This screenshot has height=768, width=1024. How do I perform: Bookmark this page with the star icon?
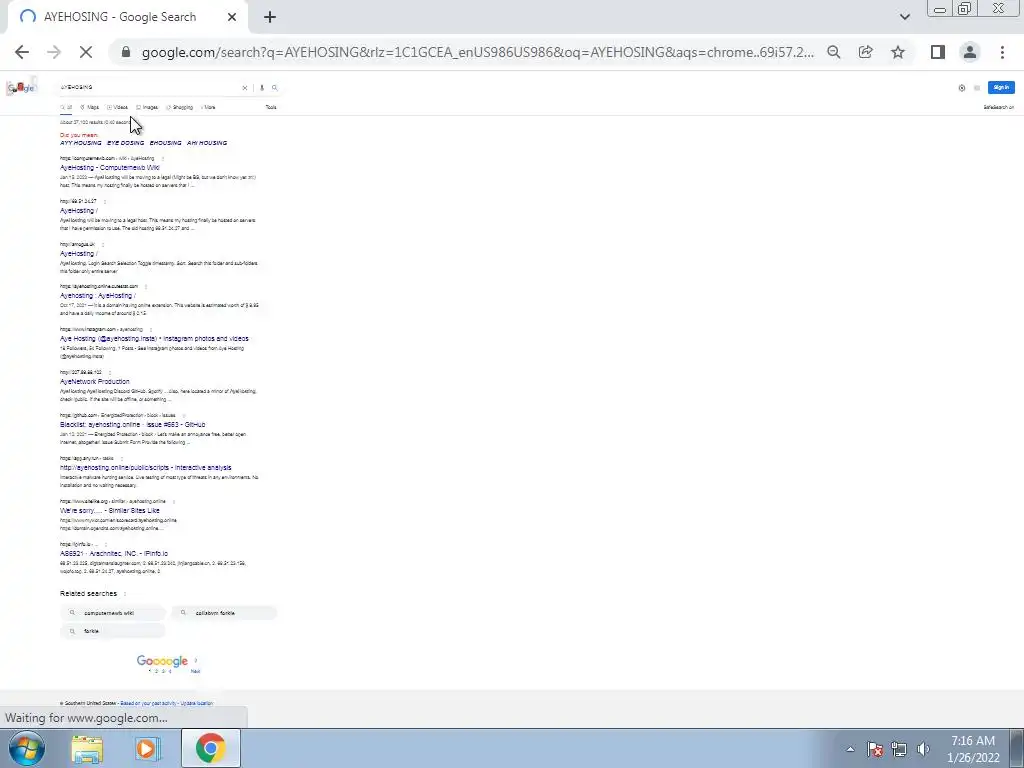click(x=898, y=52)
